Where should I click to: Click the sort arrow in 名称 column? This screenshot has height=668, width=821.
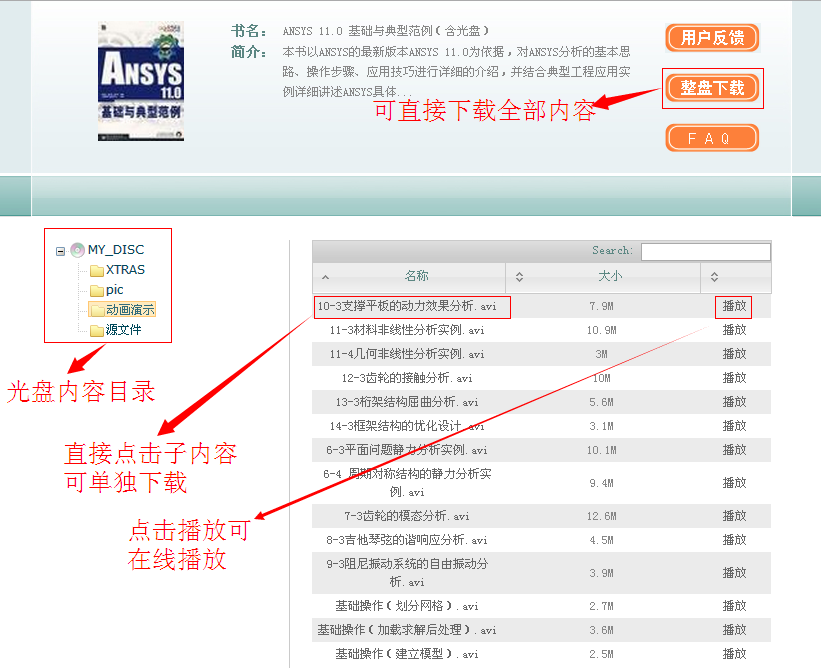click(326, 277)
